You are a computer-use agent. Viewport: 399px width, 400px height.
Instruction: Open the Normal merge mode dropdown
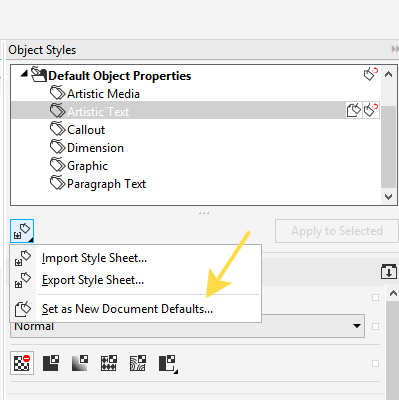[187, 326]
